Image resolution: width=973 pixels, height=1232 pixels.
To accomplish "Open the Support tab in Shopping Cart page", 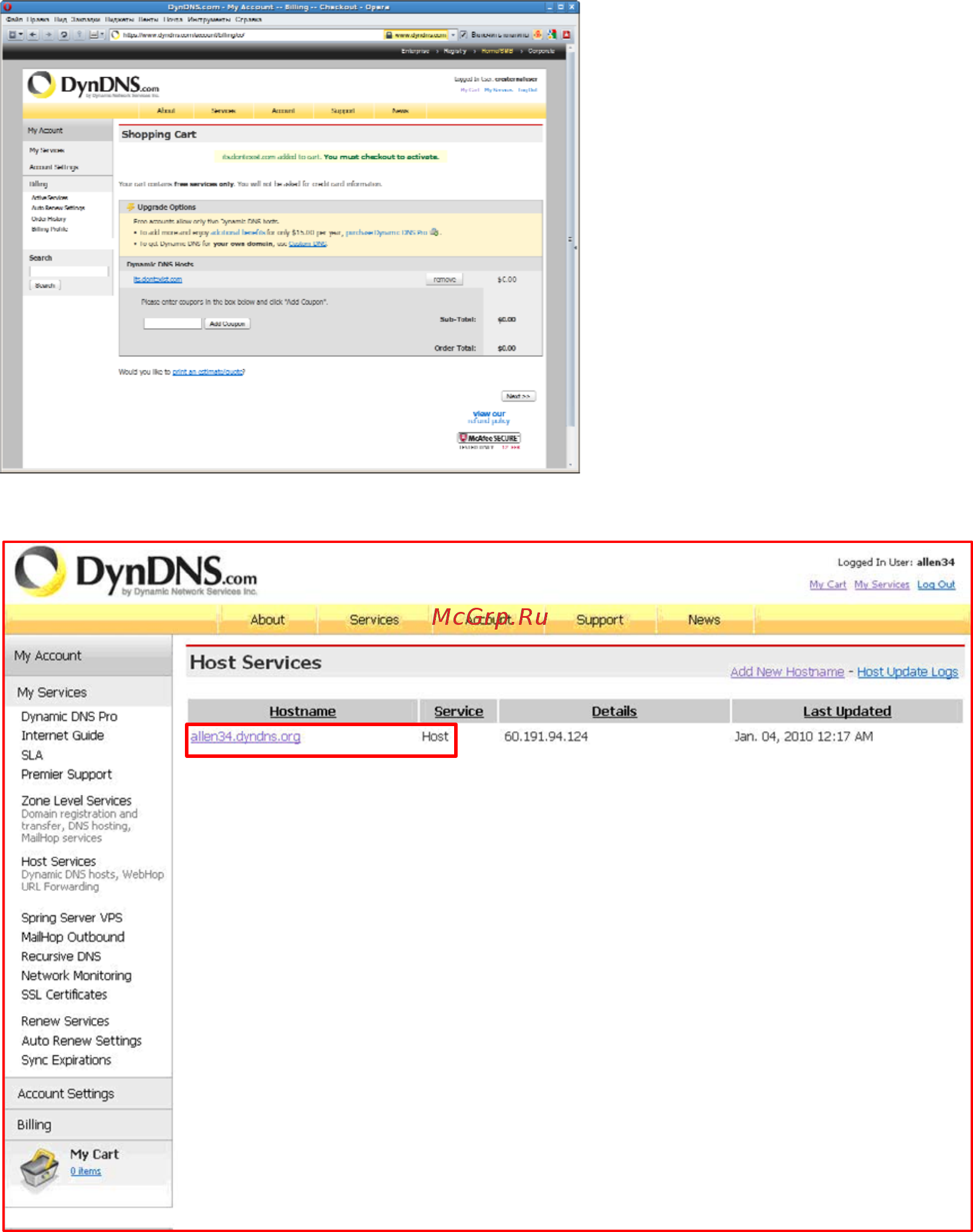I will (343, 111).
